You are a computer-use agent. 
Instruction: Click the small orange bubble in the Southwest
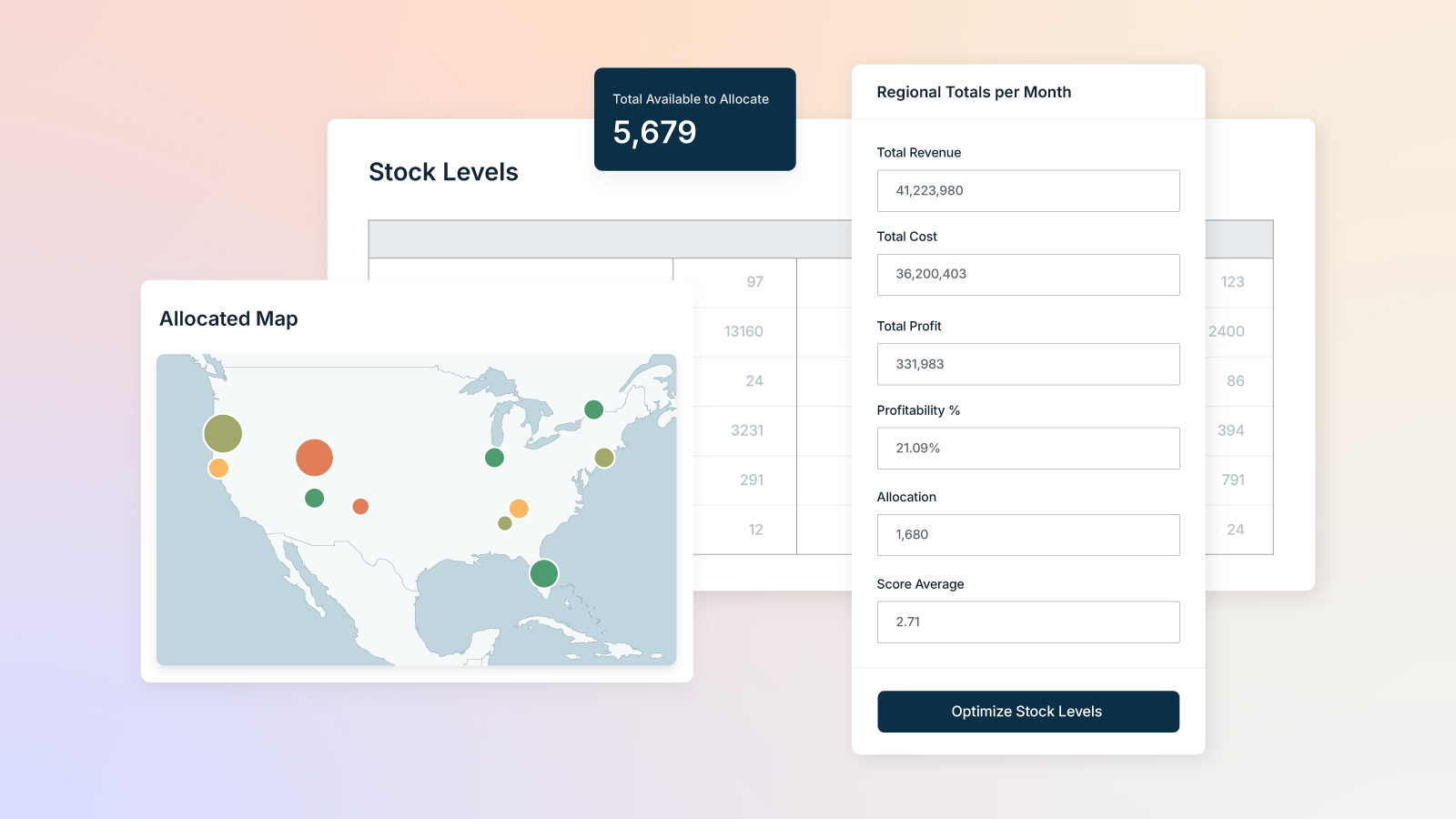pos(360,506)
